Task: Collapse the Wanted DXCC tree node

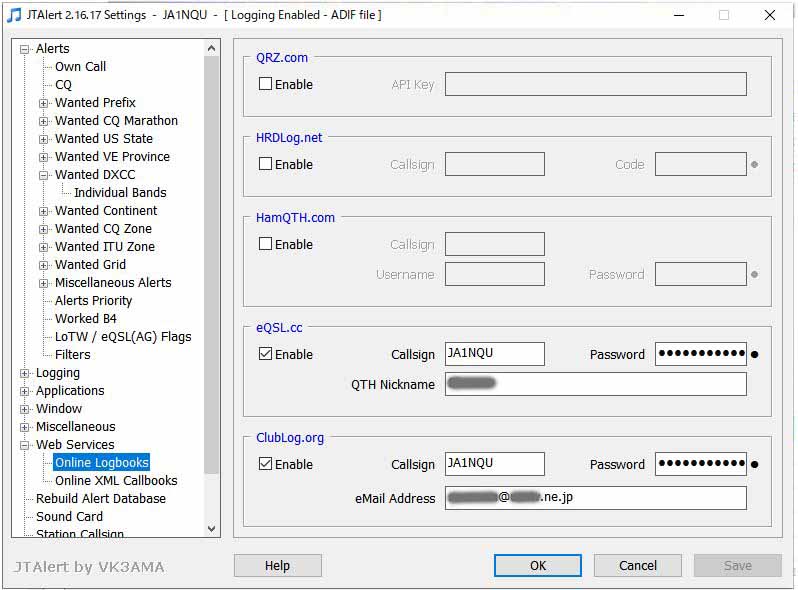Action: [x=44, y=175]
